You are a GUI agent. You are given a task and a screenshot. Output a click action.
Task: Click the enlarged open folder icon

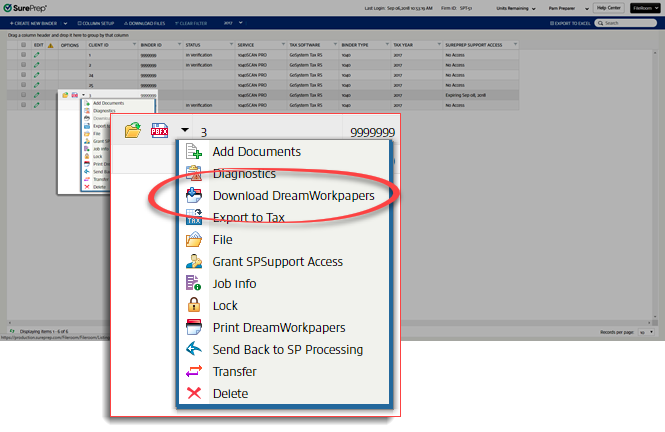[x=133, y=130]
